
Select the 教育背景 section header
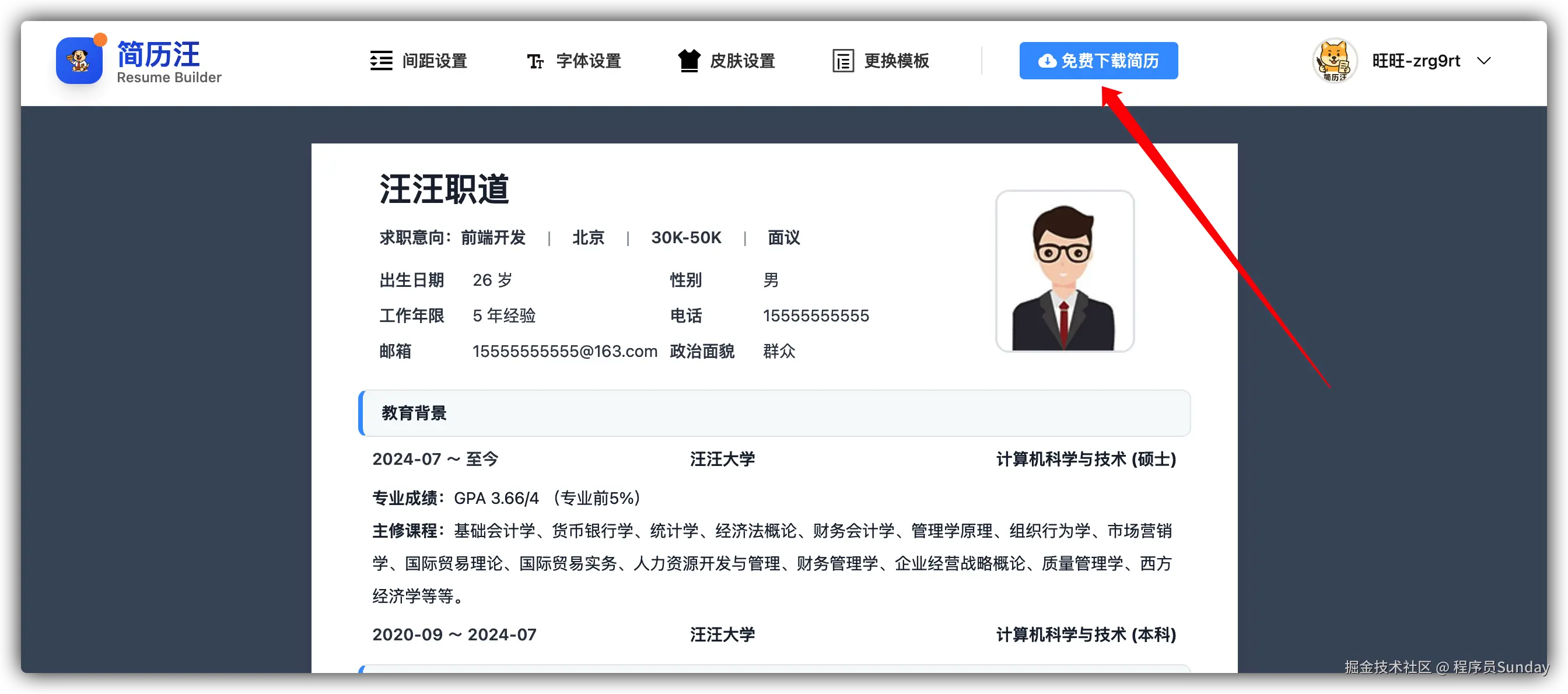[x=414, y=413]
